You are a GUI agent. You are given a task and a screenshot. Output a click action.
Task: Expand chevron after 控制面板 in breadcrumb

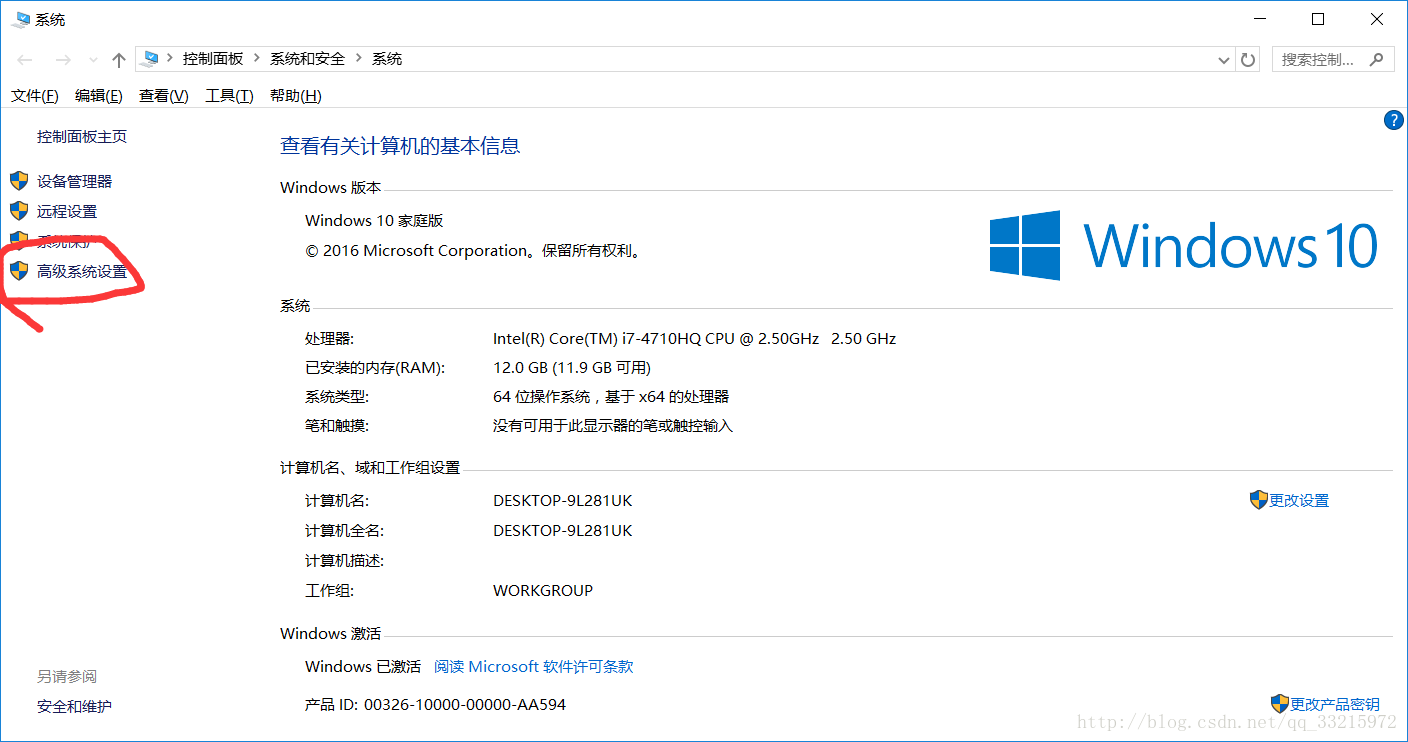(257, 59)
